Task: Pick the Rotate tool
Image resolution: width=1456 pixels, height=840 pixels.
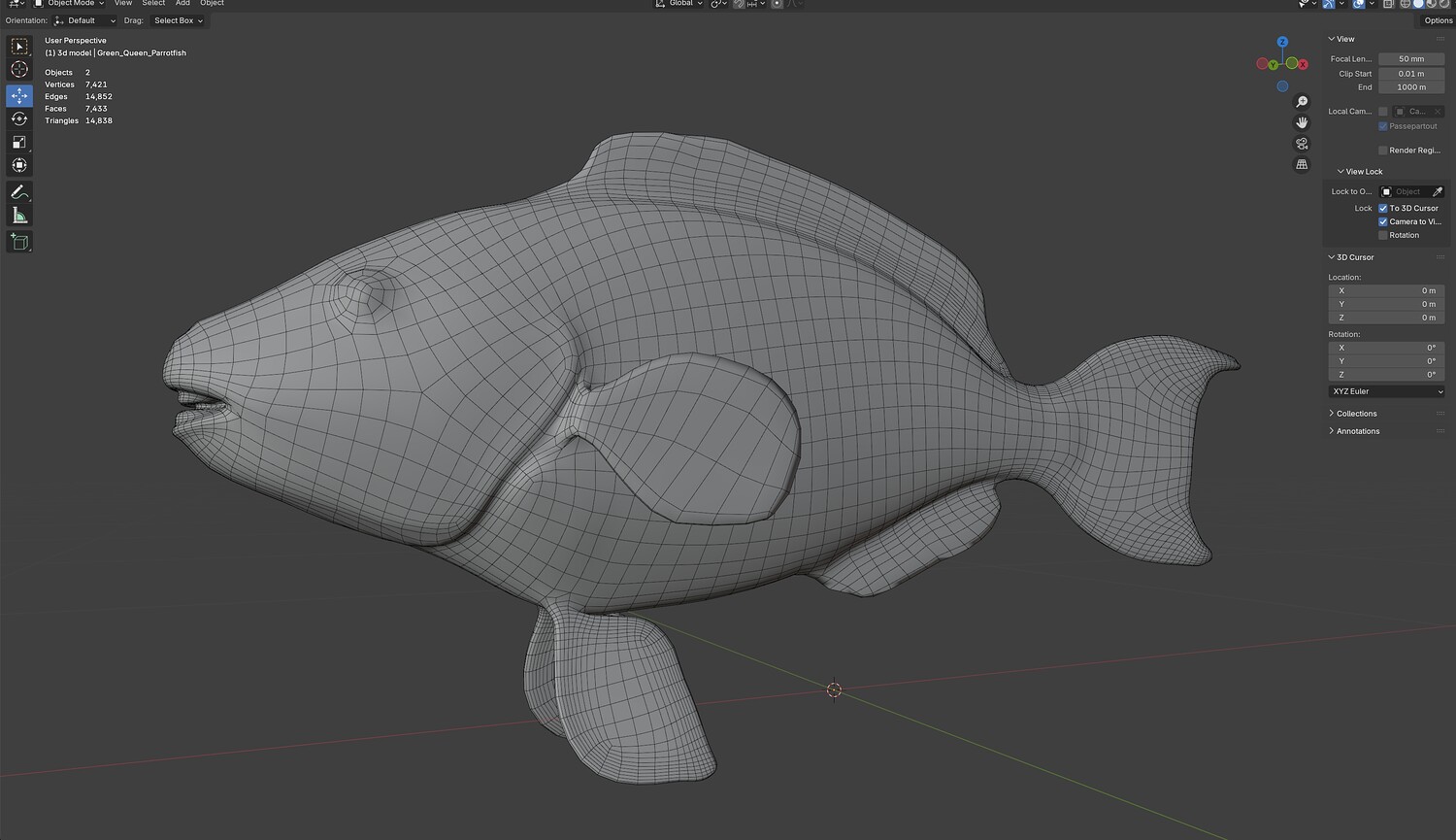Action: pos(19,118)
